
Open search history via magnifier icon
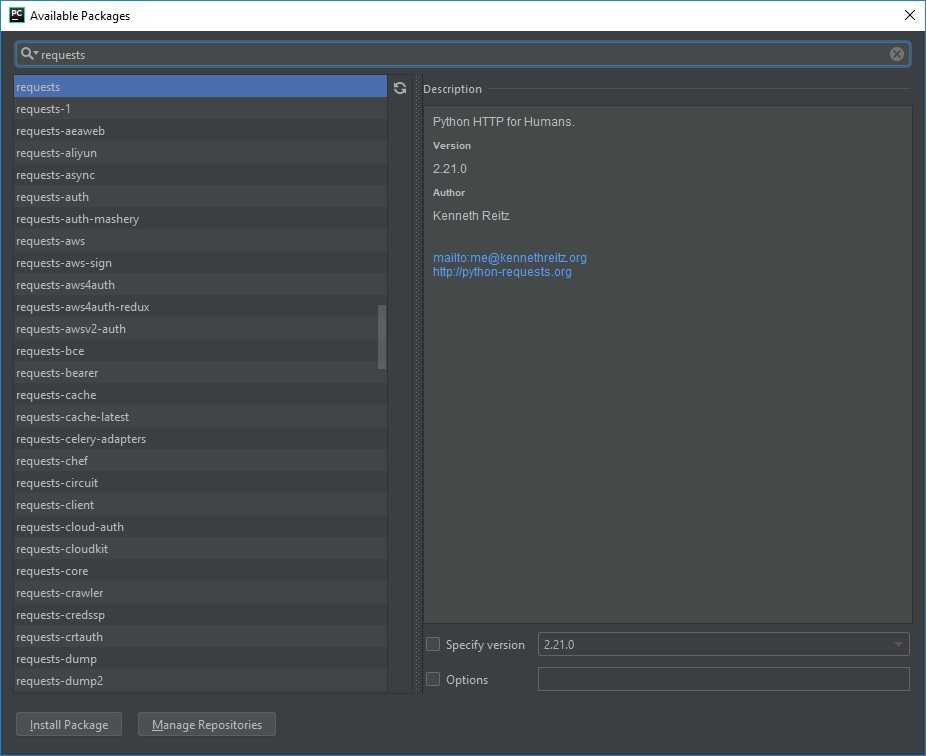click(x=28, y=54)
